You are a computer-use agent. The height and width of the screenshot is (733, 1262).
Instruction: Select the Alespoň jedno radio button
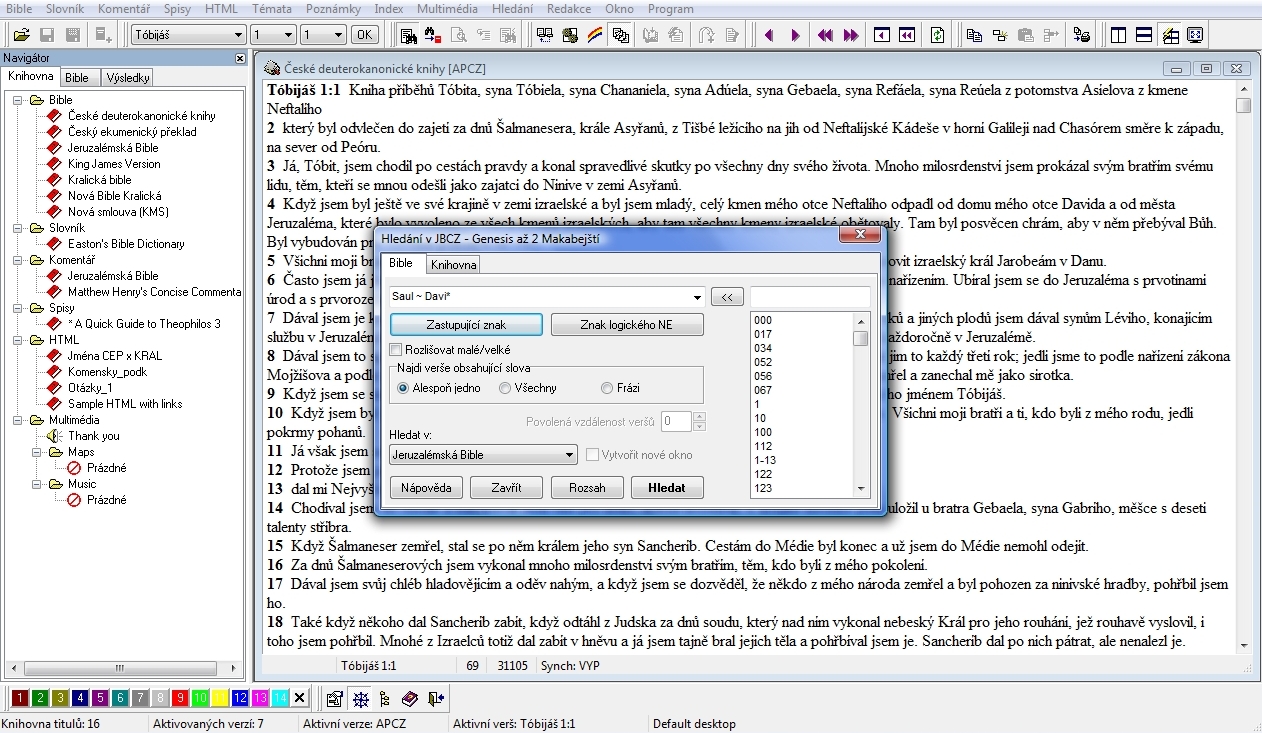pos(404,388)
